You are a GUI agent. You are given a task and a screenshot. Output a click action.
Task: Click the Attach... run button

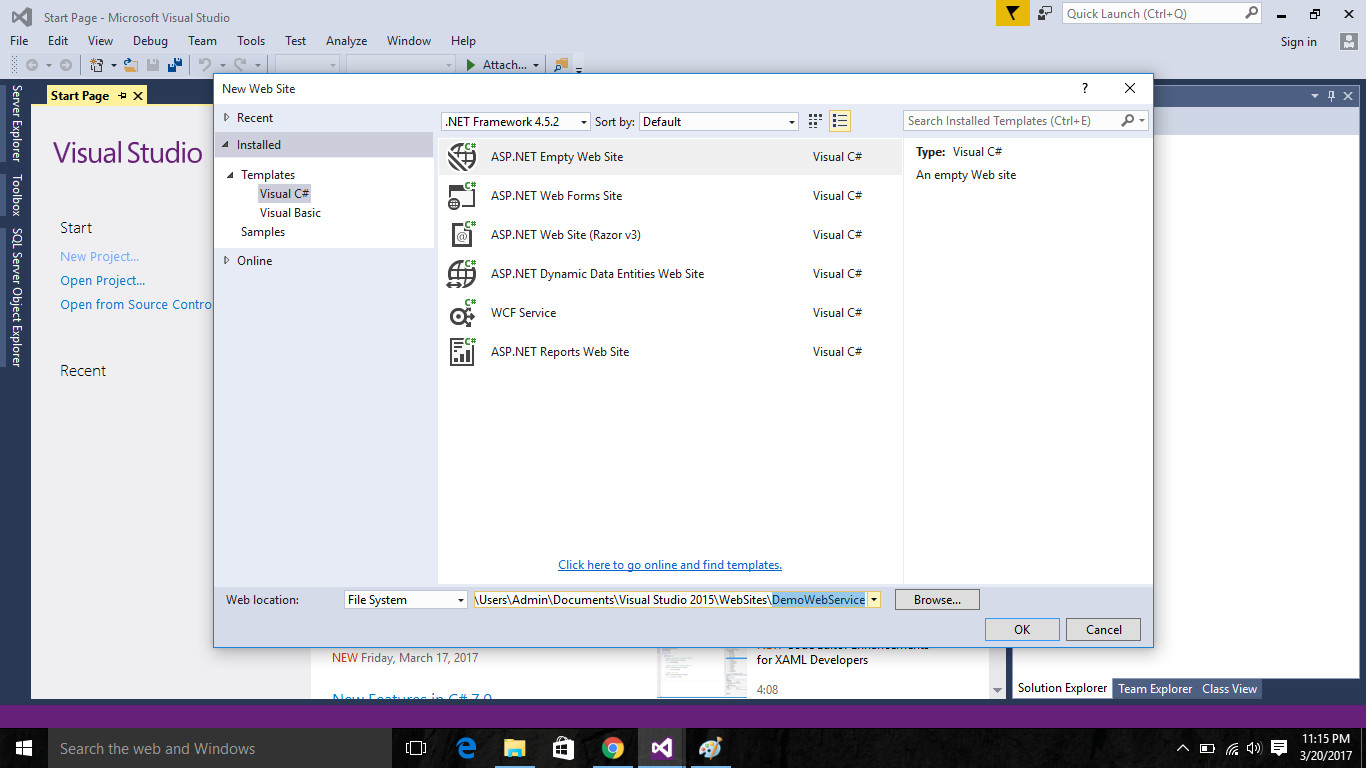pos(496,65)
